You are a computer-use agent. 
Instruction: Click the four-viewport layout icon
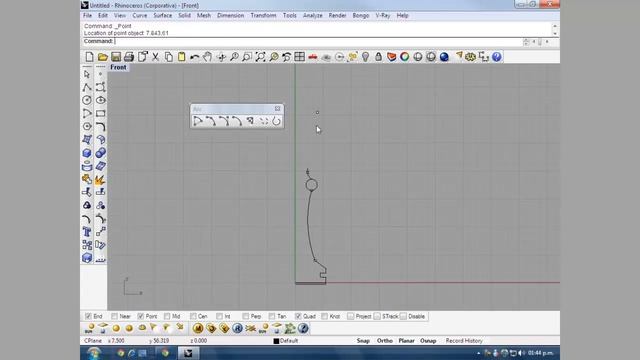[x=300, y=57]
